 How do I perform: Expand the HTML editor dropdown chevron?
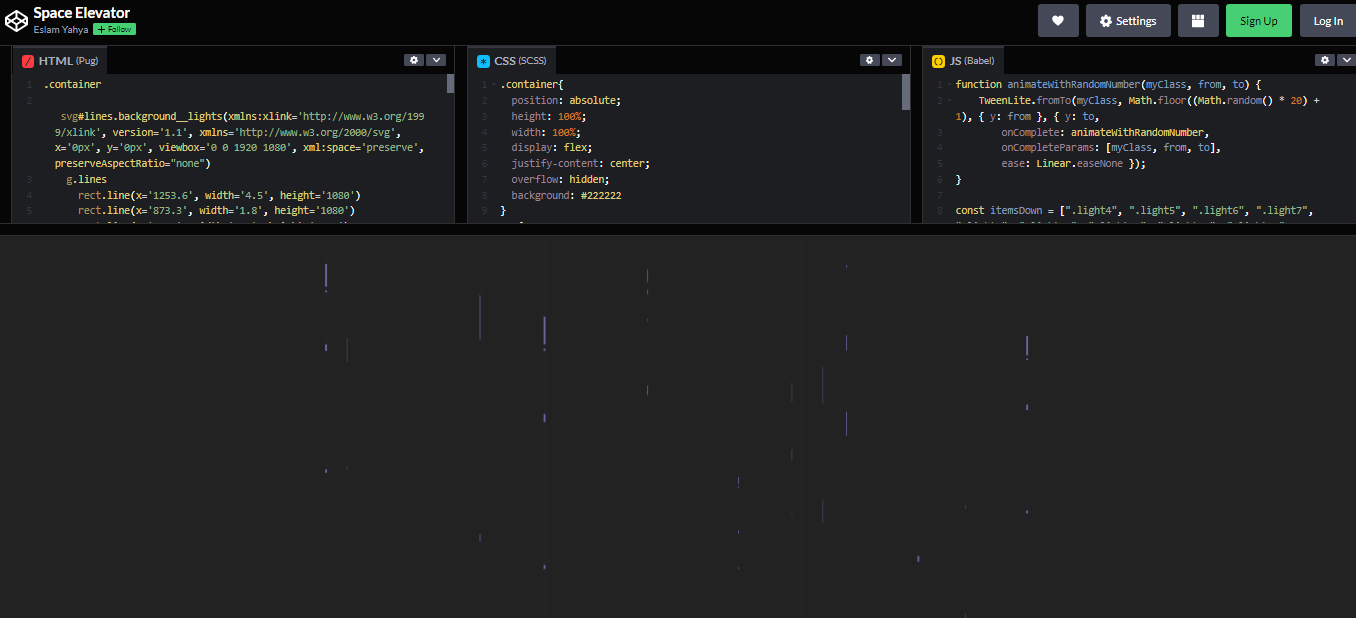[436, 59]
